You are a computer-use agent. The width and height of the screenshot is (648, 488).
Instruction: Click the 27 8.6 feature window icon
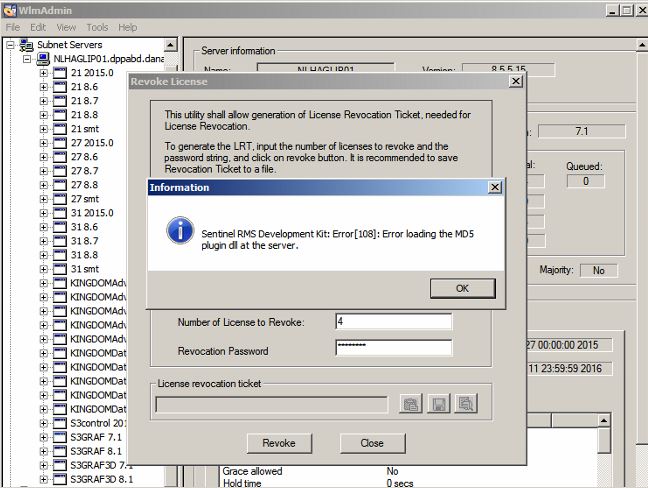point(60,157)
